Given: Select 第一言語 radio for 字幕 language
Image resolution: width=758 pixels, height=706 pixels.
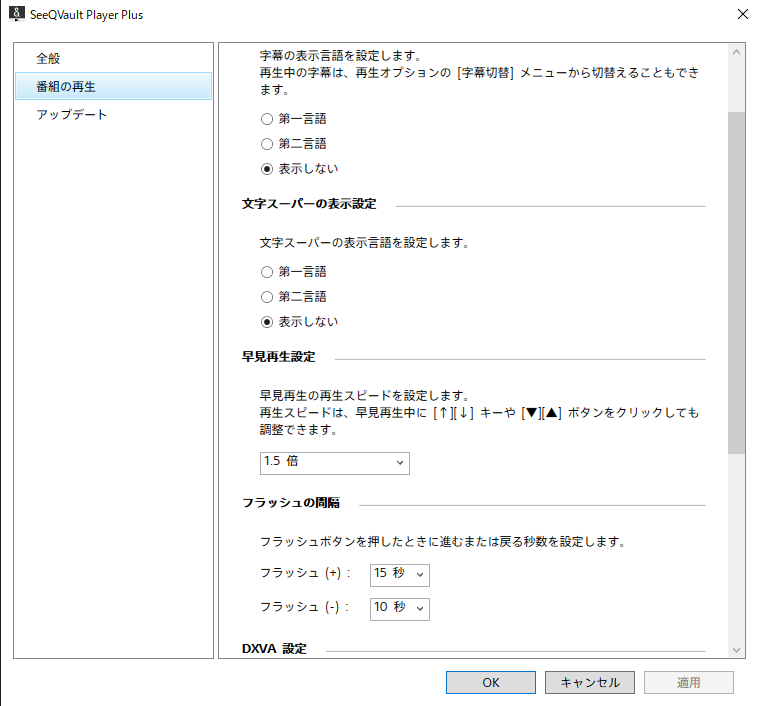Looking at the screenshot, I should [267, 118].
